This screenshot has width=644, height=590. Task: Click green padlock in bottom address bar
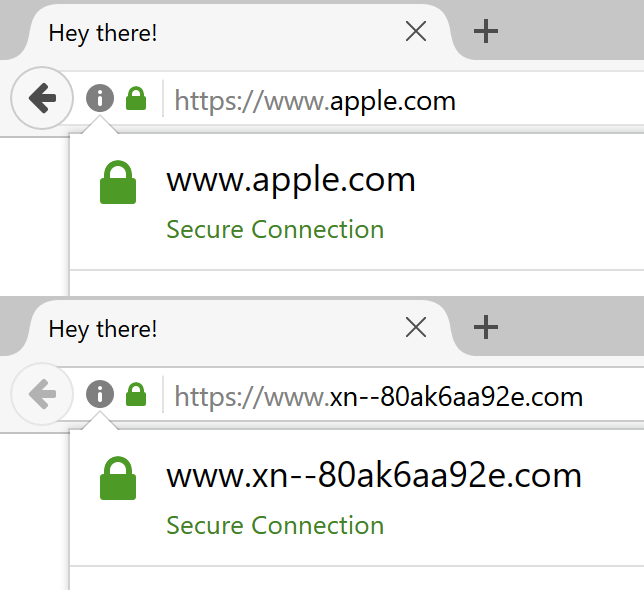click(136, 395)
